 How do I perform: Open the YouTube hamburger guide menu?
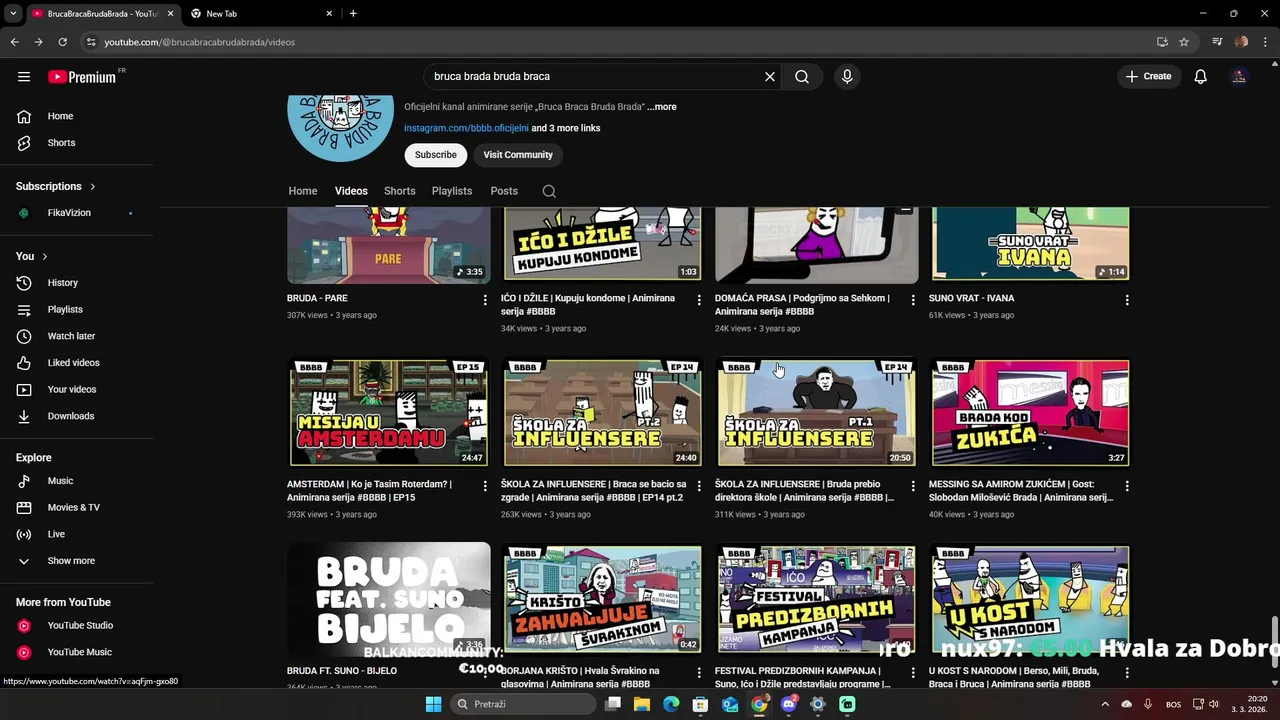pyautogui.click(x=24, y=76)
